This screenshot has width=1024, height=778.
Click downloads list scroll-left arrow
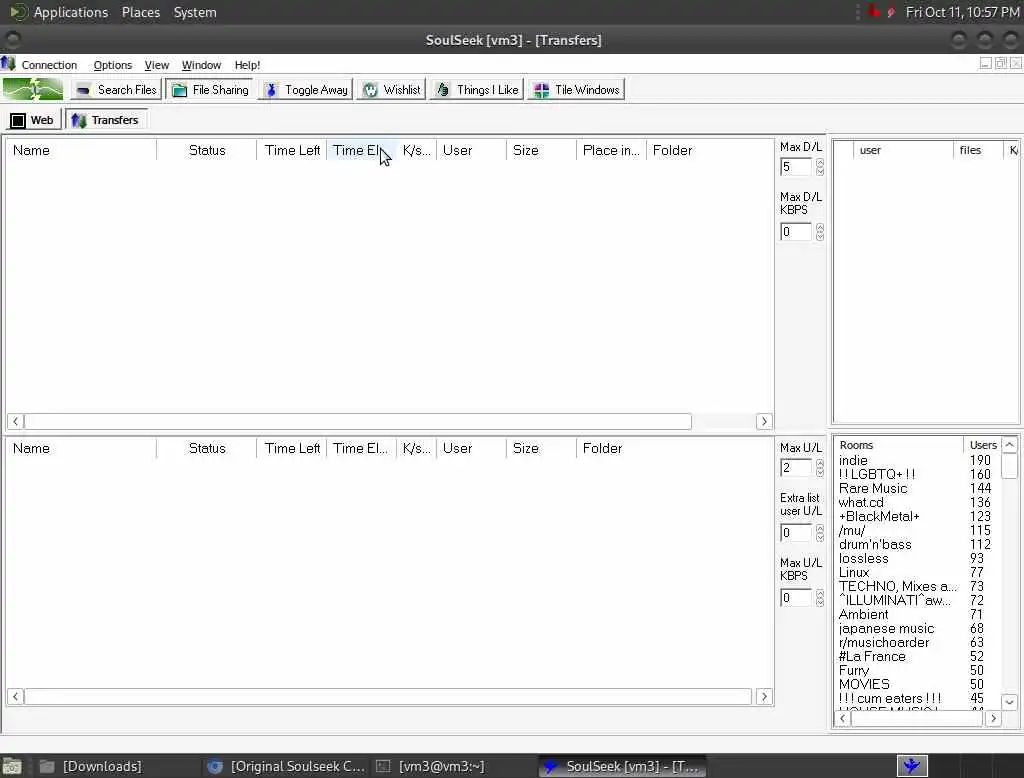coord(16,421)
